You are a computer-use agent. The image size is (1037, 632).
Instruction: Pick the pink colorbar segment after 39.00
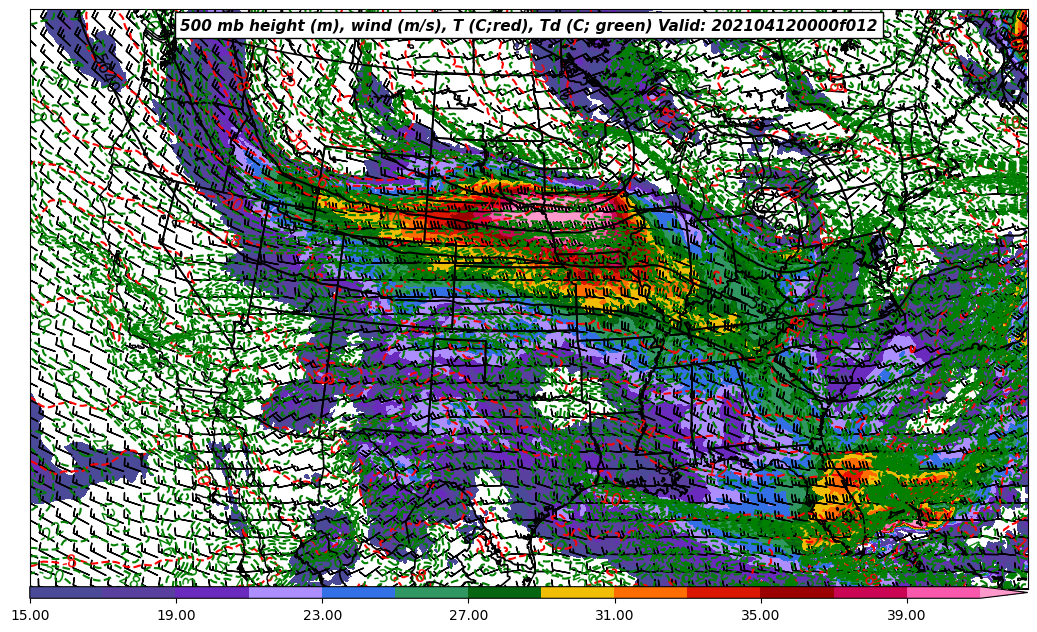tap(942, 592)
